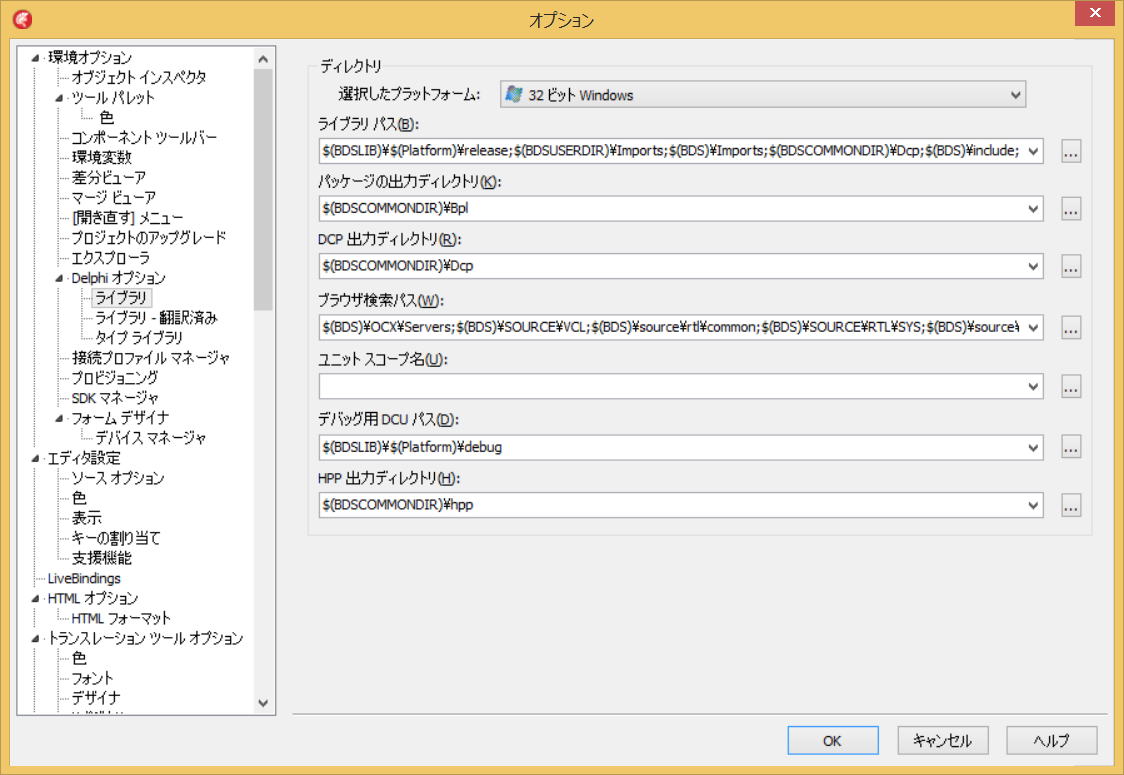Collapse the エディタ設定 tree node

click(x=34, y=458)
